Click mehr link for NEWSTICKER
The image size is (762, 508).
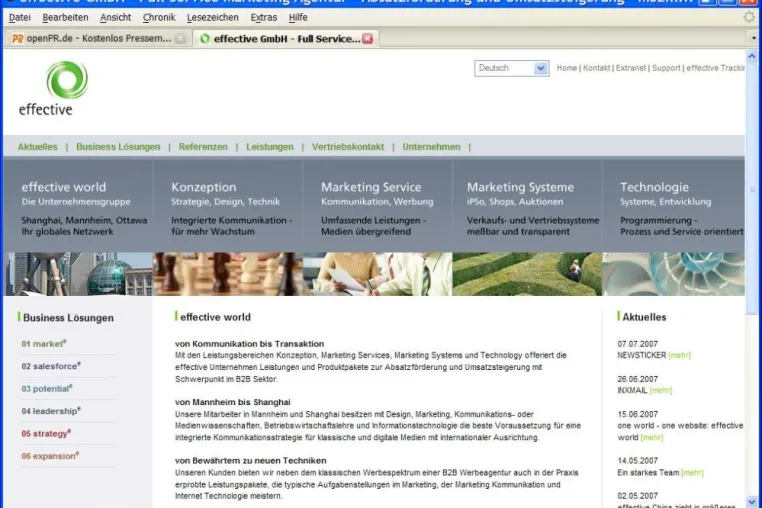point(679,355)
